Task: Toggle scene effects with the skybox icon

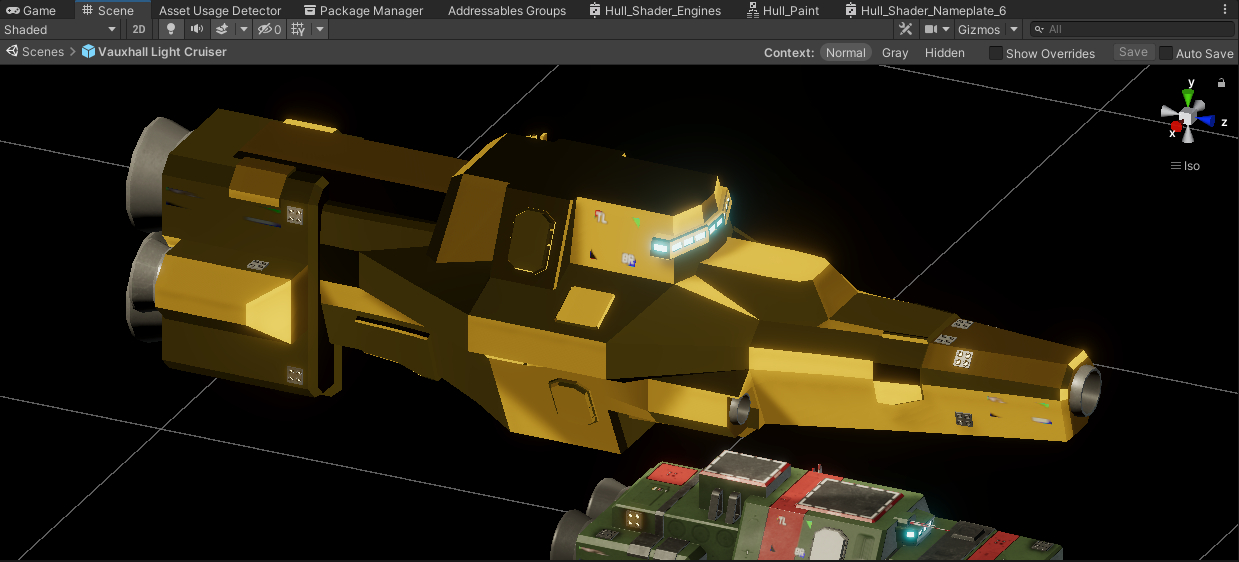Action: pyautogui.click(x=223, y=30)
